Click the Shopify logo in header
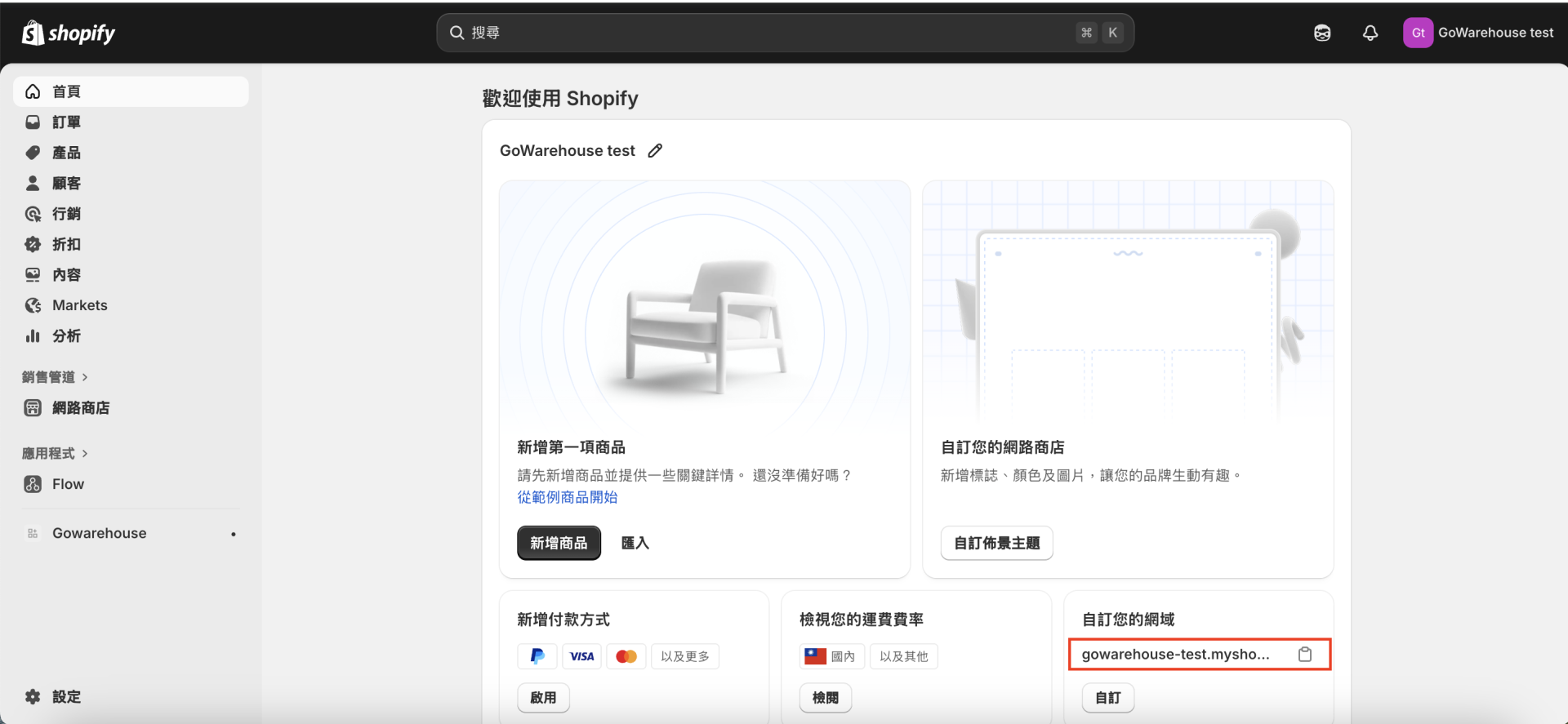Image resolution: width=1568 pixels, height=724 pixels. tap(69, 33)
